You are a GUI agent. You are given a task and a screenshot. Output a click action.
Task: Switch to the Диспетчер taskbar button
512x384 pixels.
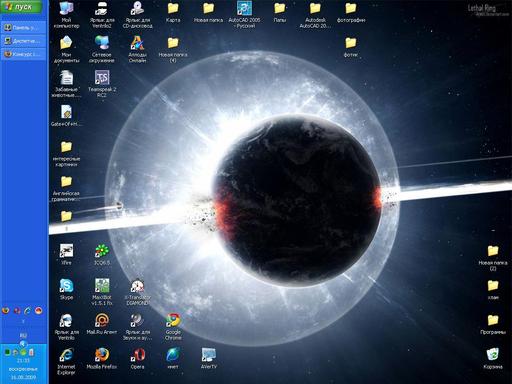pos(23,41)
